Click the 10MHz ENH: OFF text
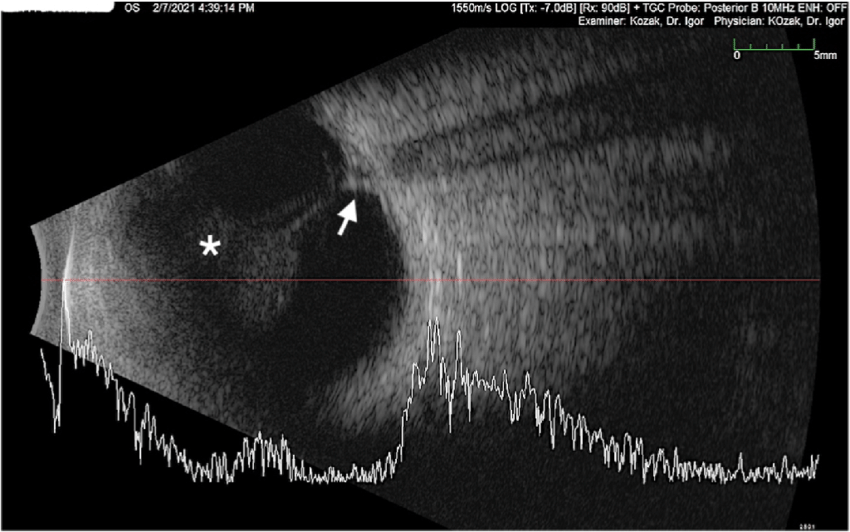This screenshot has width=850, height=532. (x=802, y=8)
